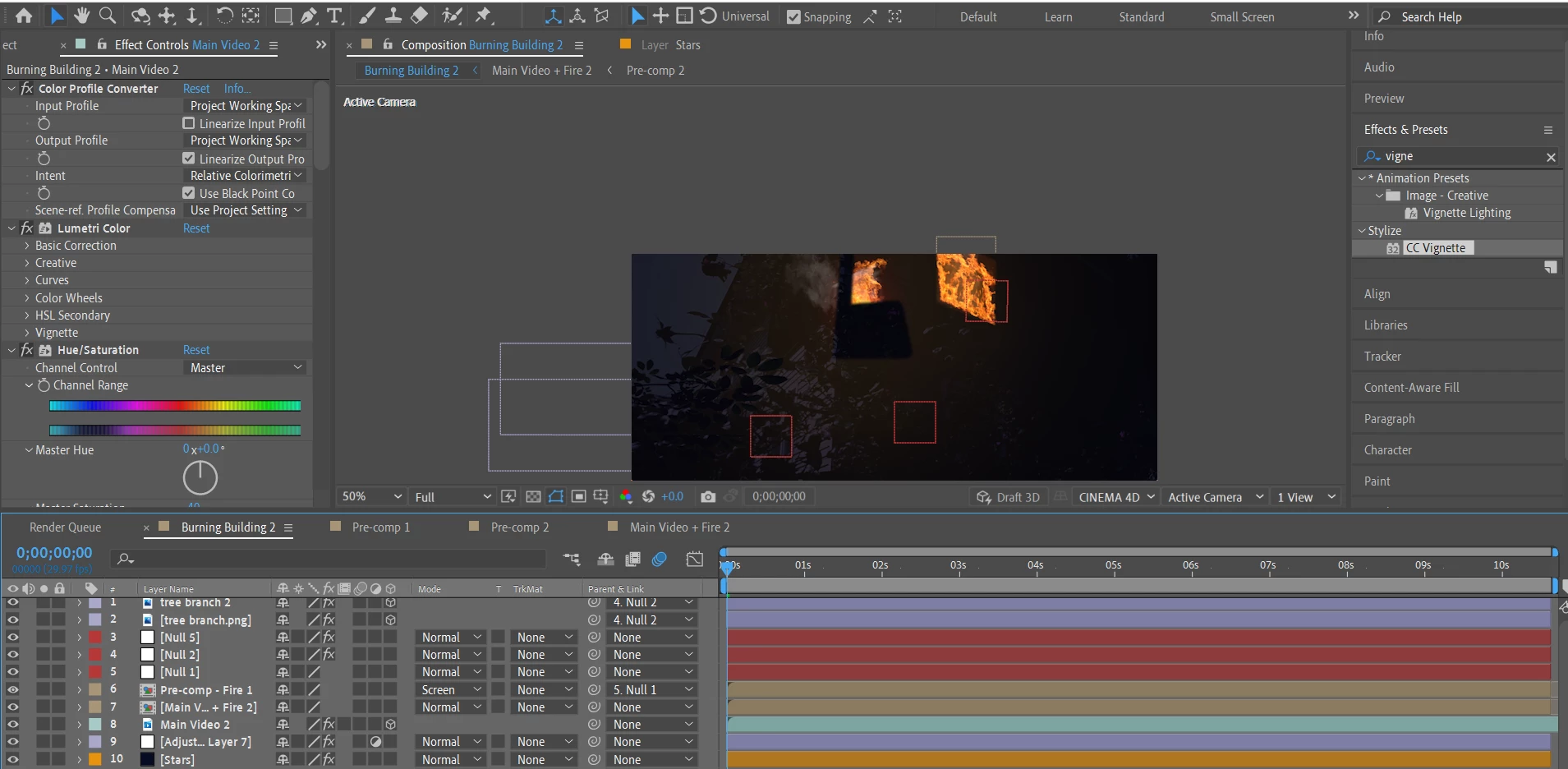Open Info for Color Profile Converter
1568x769 pixels.
click(x=237, y=89)
